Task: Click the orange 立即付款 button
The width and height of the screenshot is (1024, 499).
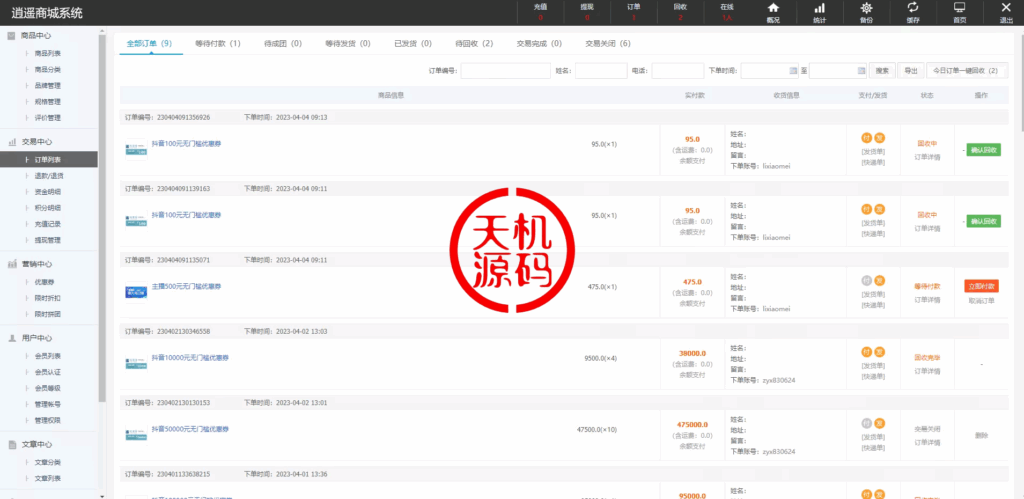Action: 982,286
